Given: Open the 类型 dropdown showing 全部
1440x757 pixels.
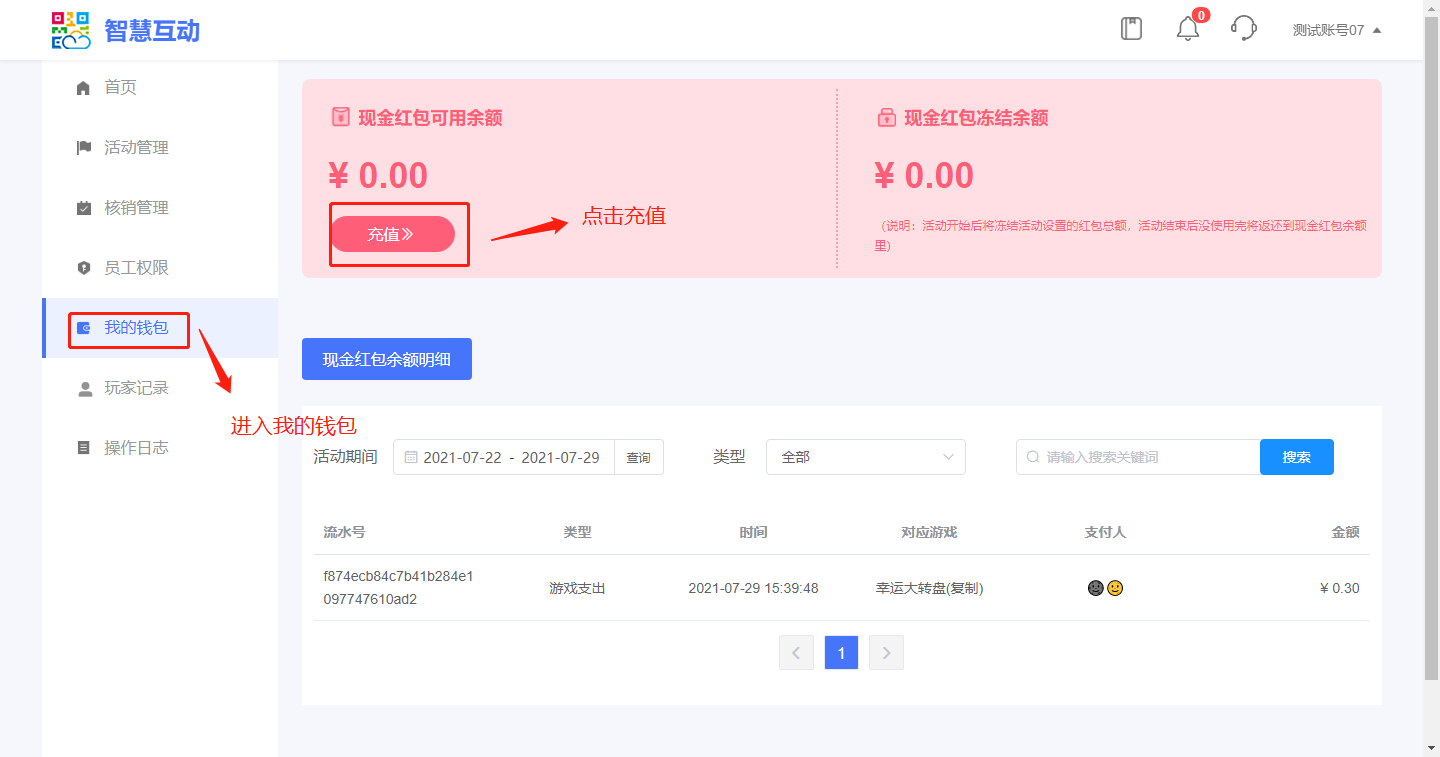Looking at the screenshot, I should pyautogui.click(x=865, y=457).
